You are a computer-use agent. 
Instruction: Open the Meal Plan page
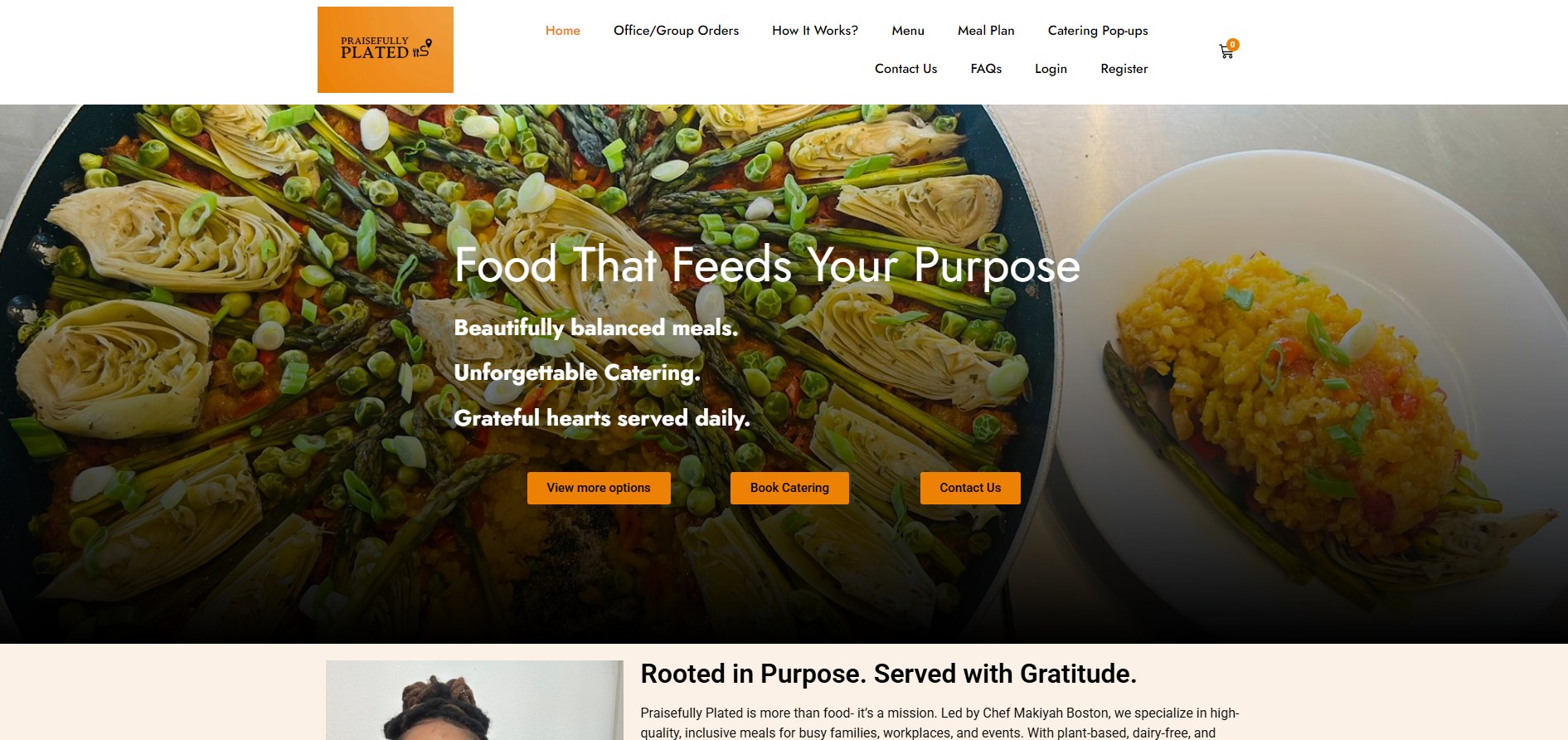click(986, 31)
